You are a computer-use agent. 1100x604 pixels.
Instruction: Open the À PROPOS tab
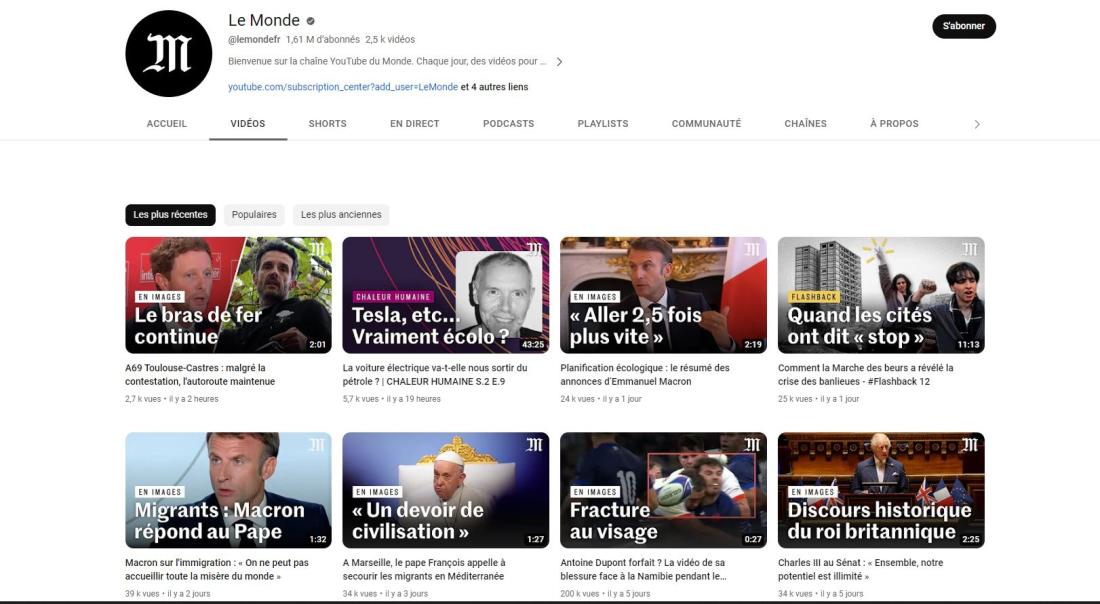pyautogui.click(x=894, y=123)
